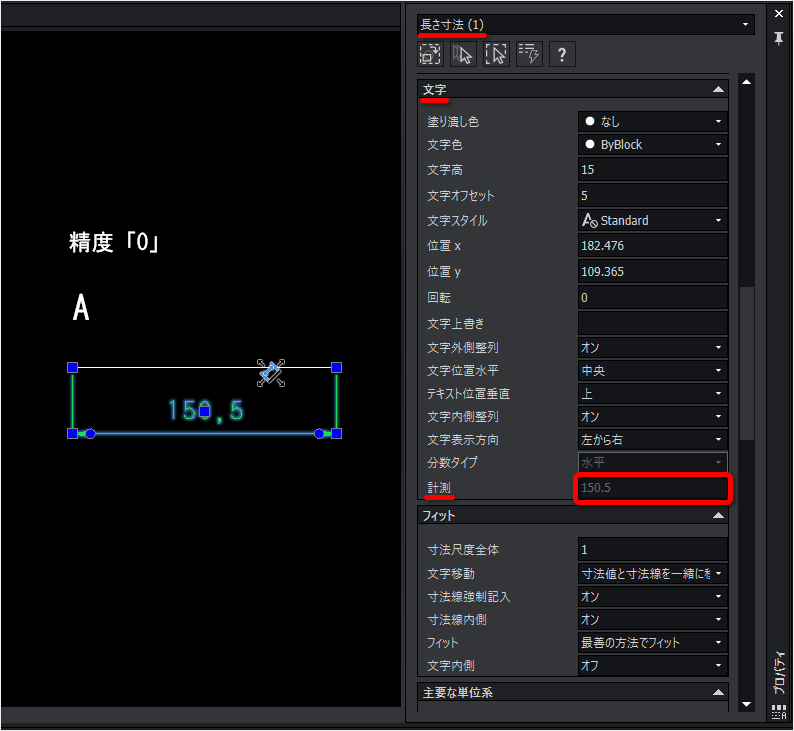
Task: Open the フィット 最善の方法でフィット dropdown
Action: (x=653, y=643)
